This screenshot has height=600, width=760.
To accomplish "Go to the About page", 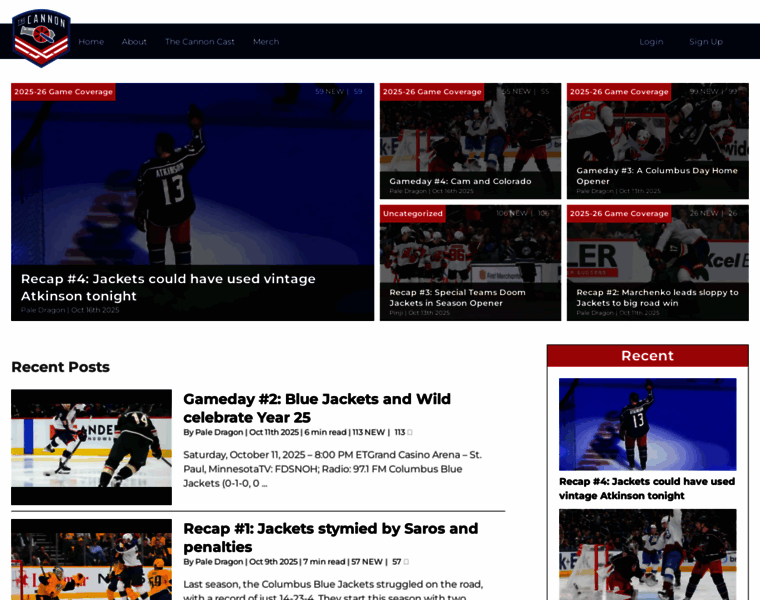I will coord(134,42).
